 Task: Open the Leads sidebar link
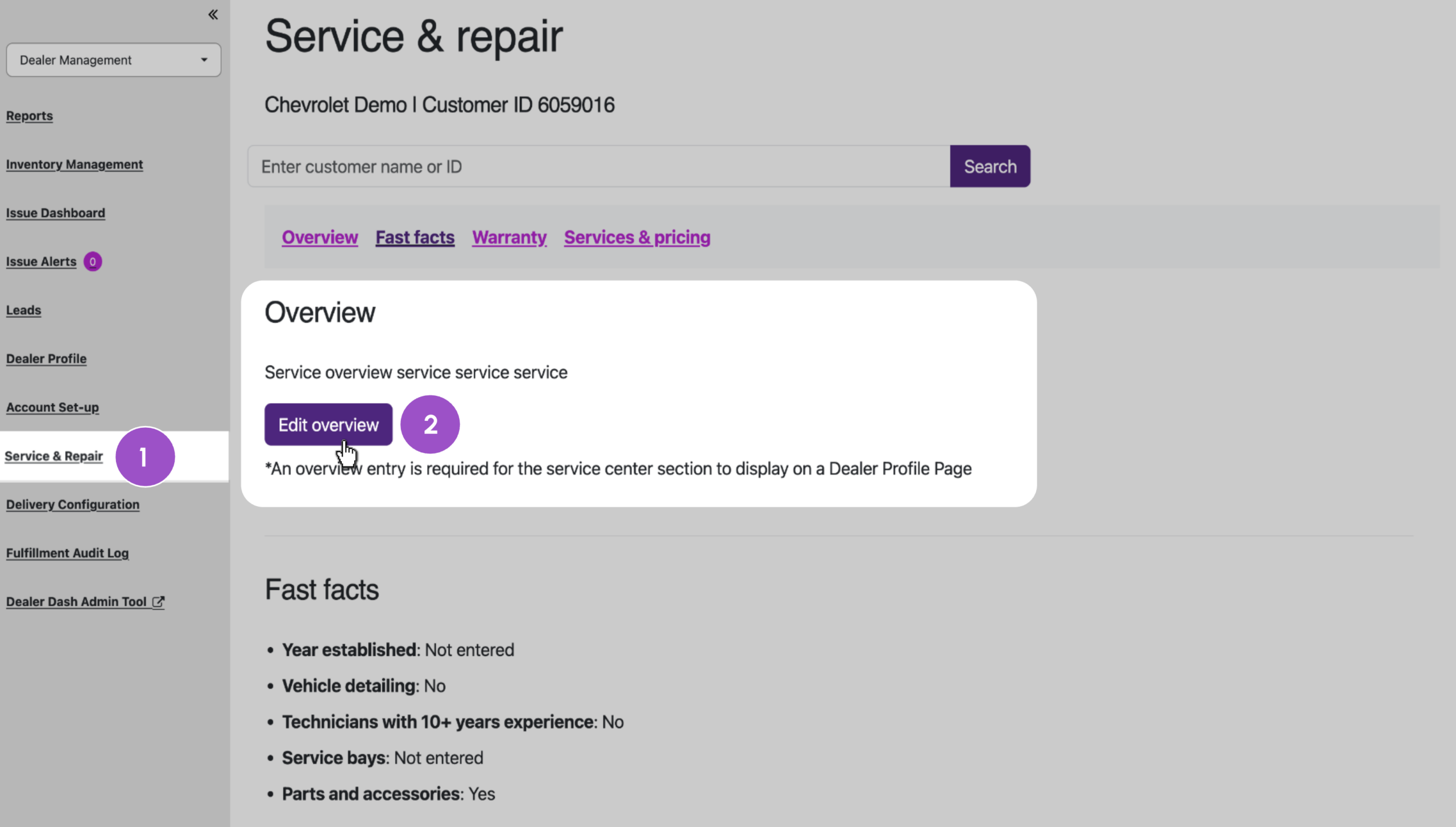point(24,310)
